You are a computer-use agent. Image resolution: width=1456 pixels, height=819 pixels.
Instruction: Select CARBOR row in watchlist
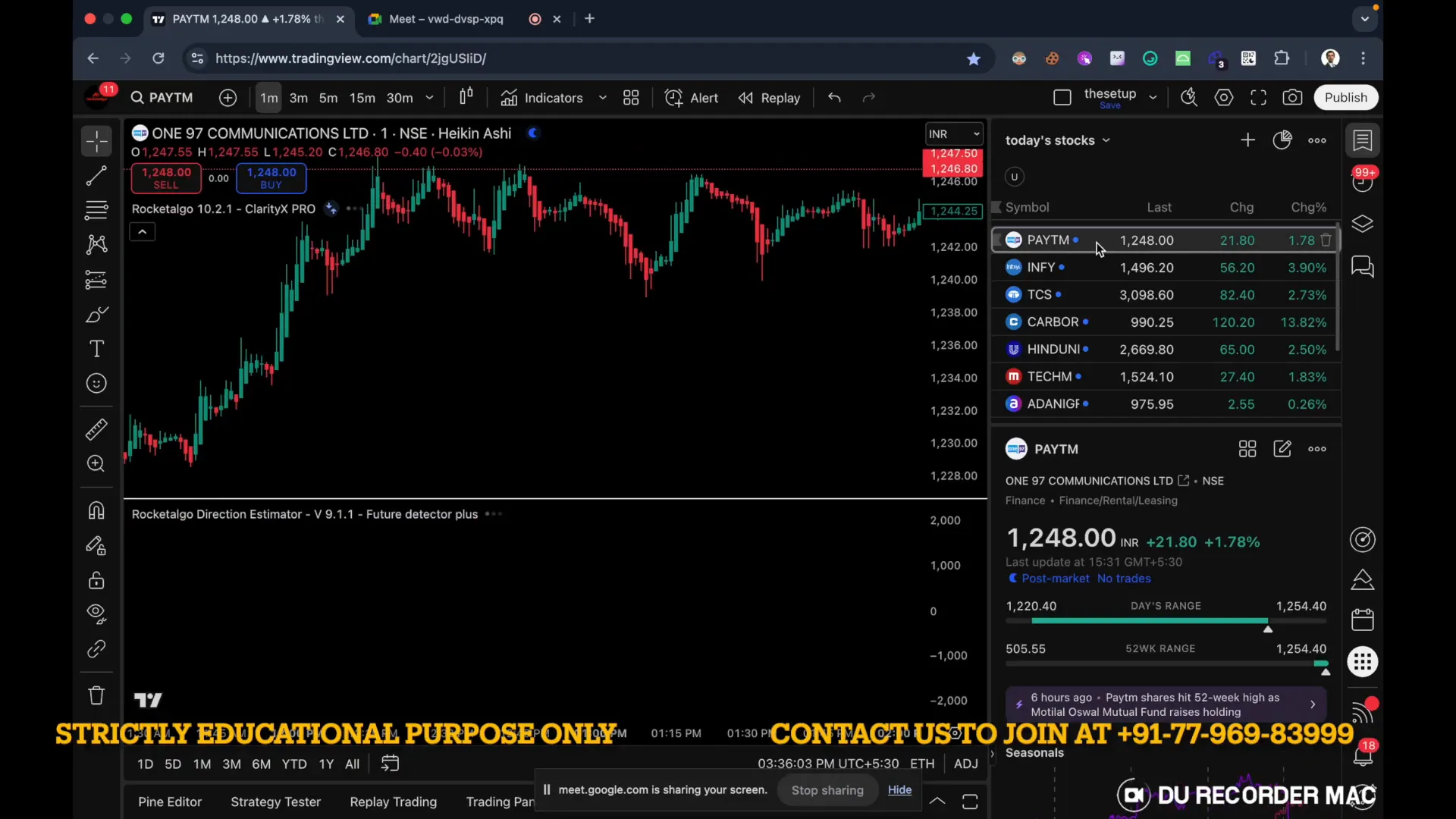(x=1166, y=322)
